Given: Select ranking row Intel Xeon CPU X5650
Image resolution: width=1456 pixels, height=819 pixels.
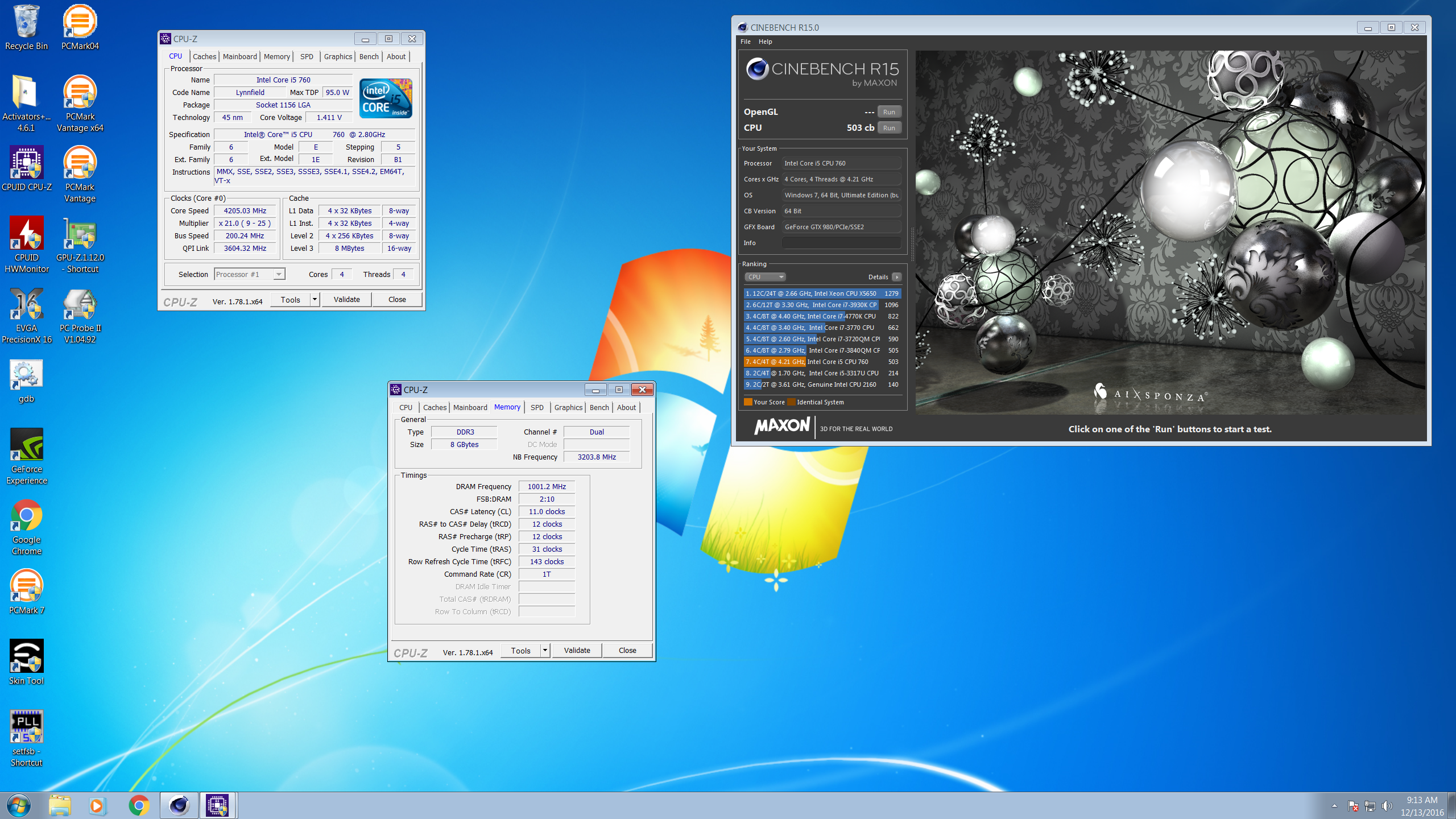Looking at the screenshot, I should [822, 293].
